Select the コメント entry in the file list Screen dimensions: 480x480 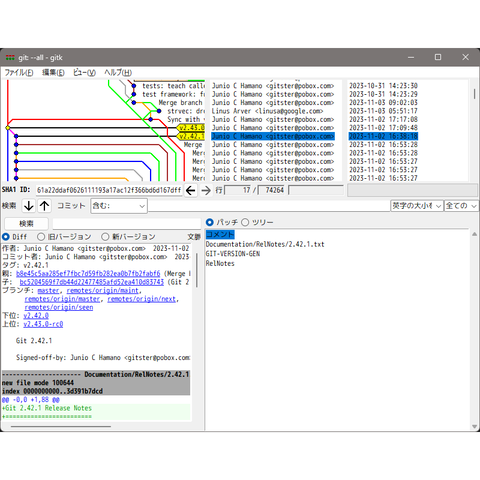(x=220, y=234)
